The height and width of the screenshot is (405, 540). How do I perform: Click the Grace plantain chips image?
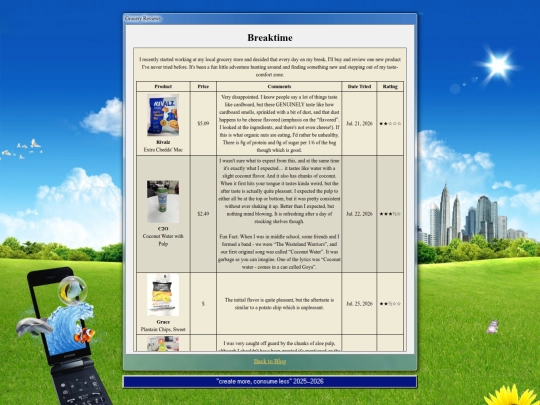tap(163, 295)
